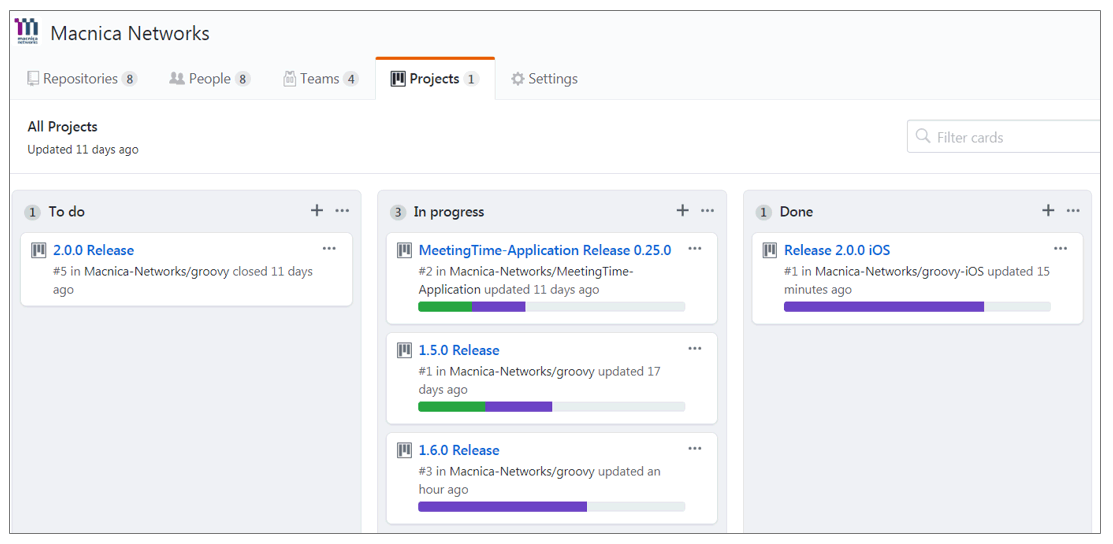Add a card to In progress column
Viewport: 1113px width, 544px height.
coord(682,210)
